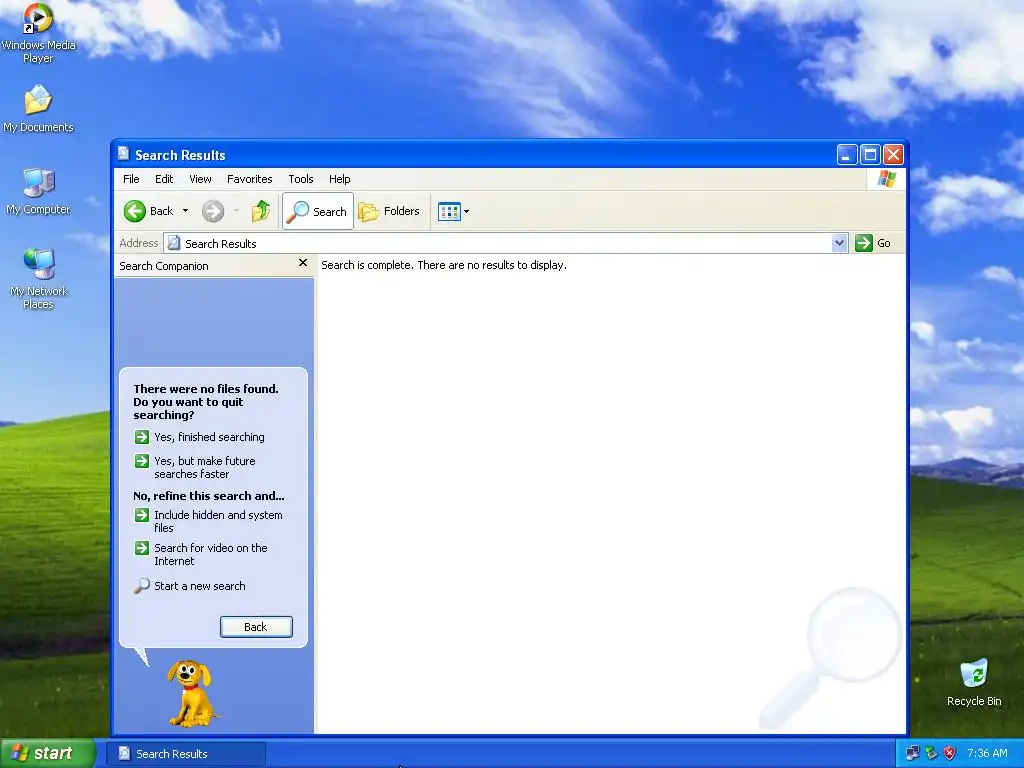Open the Forward history dropdown arrow
This screenshot has height=768, width=1024.
236,211
